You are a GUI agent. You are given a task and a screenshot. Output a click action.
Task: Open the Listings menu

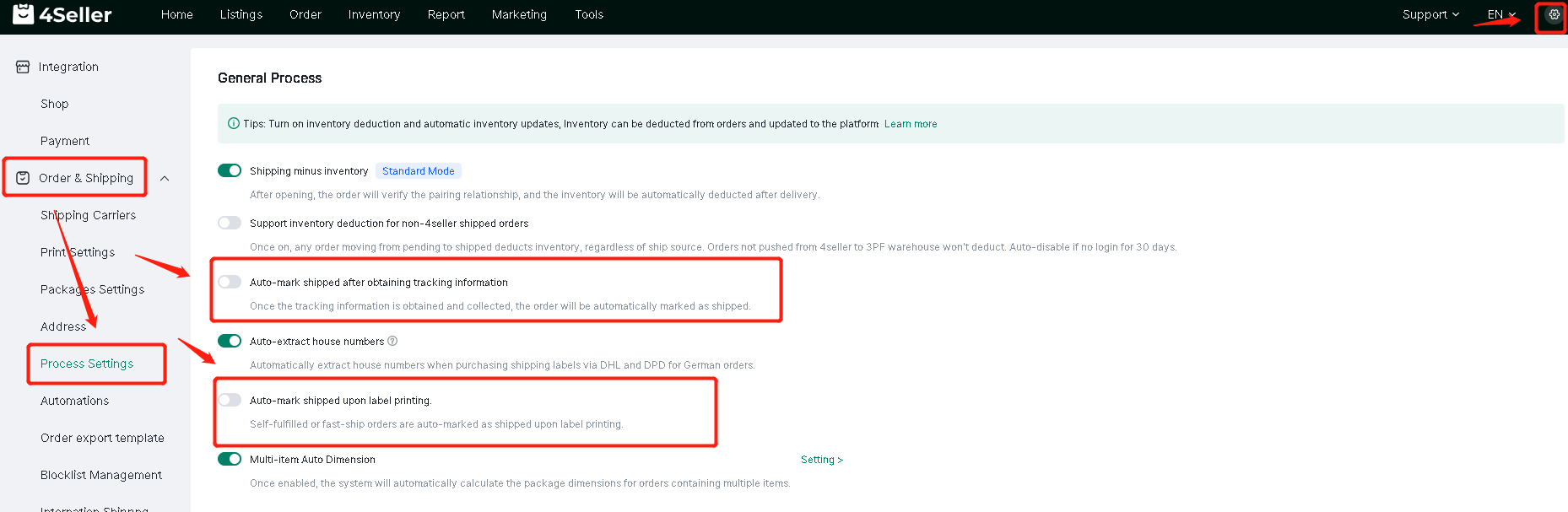coord(241,14)
